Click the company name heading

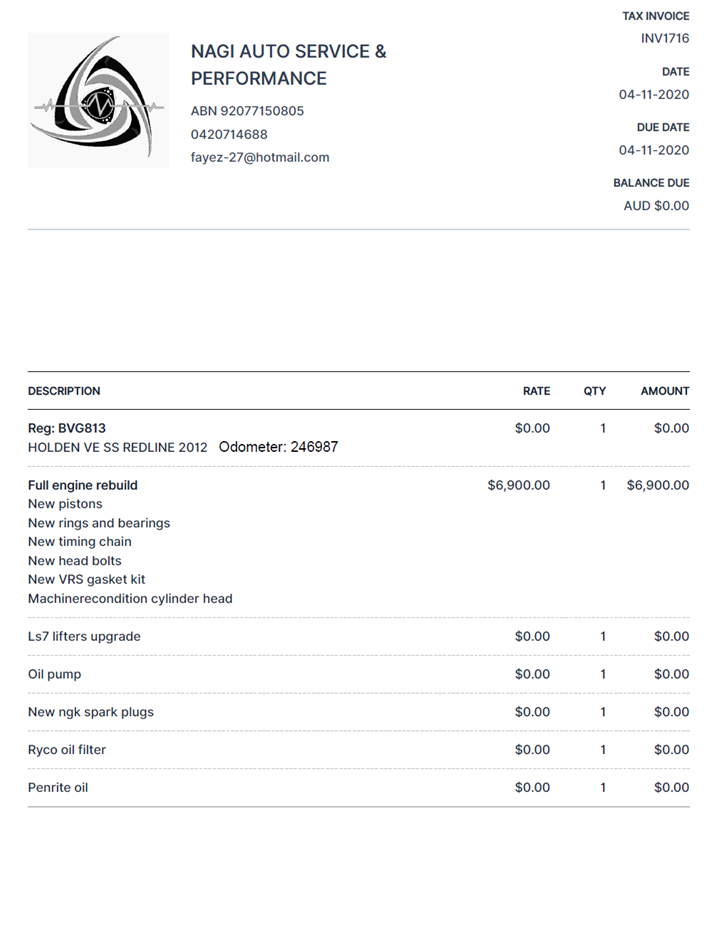(x=288, y=64)
